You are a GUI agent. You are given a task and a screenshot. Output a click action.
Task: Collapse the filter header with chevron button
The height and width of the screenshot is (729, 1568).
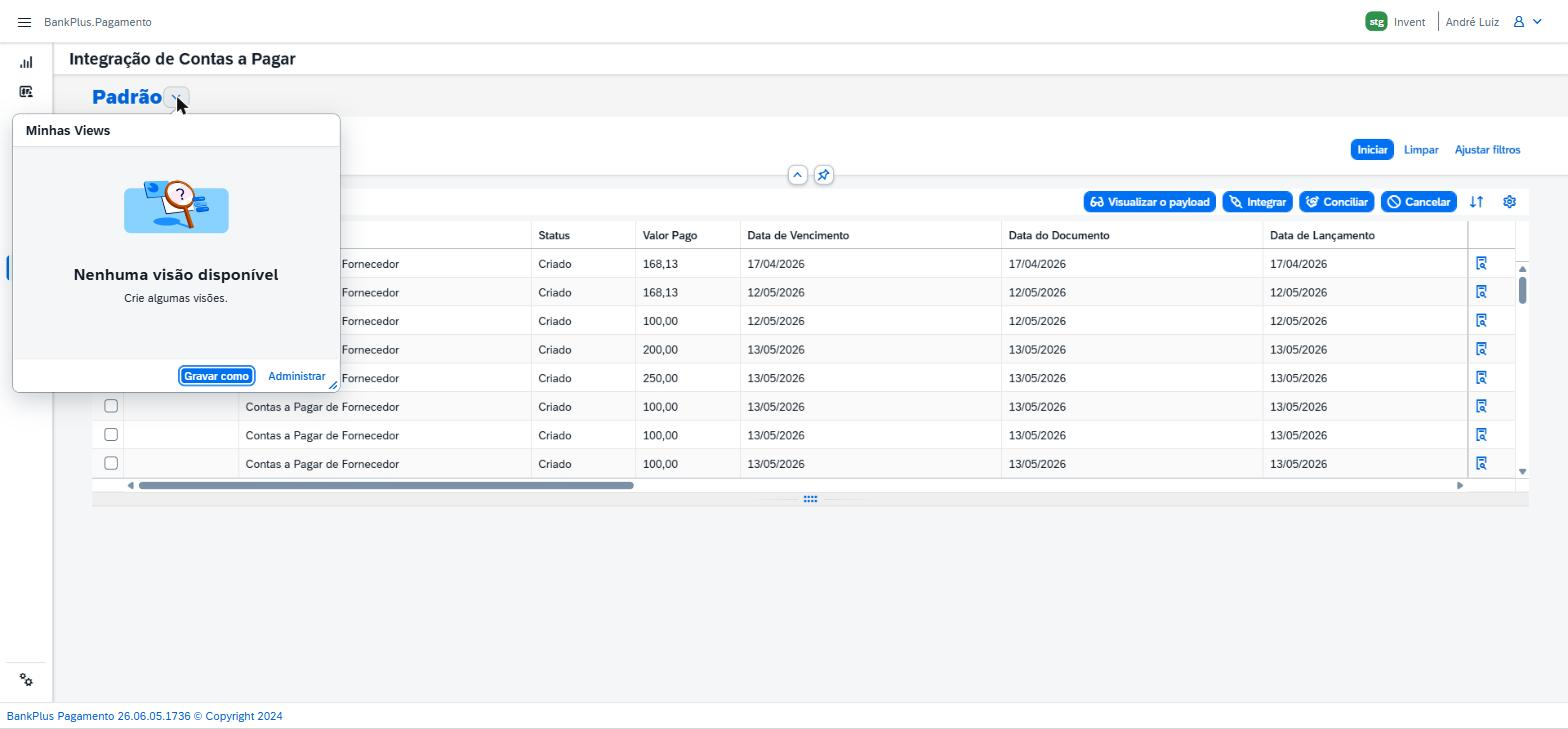(797, 175)
